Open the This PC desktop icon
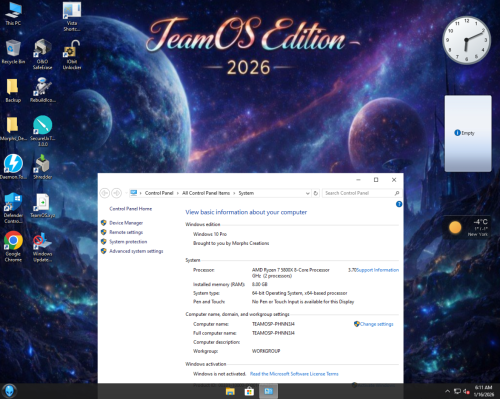500x399 pixels. (x=13, y=13)
